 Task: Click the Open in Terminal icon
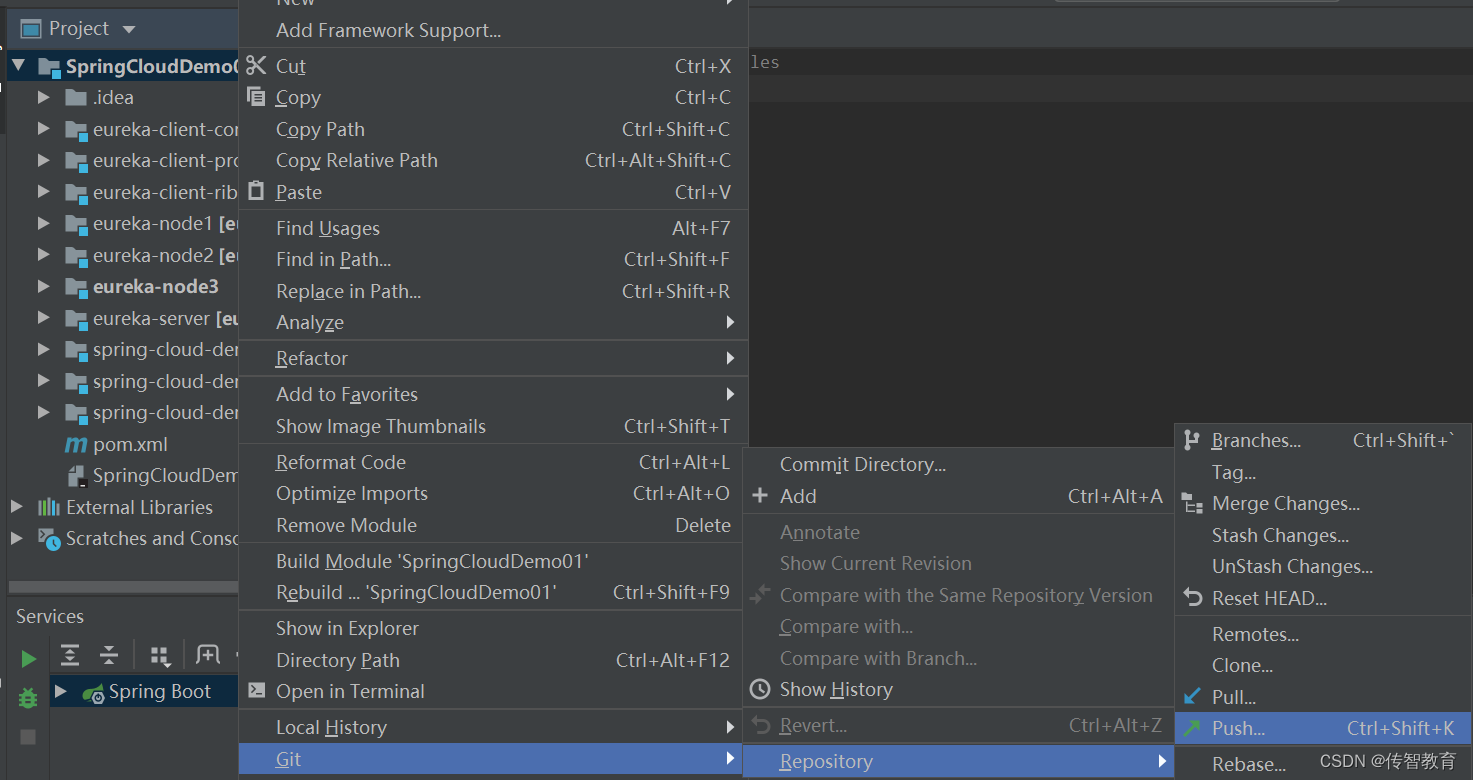click(257, 690)
